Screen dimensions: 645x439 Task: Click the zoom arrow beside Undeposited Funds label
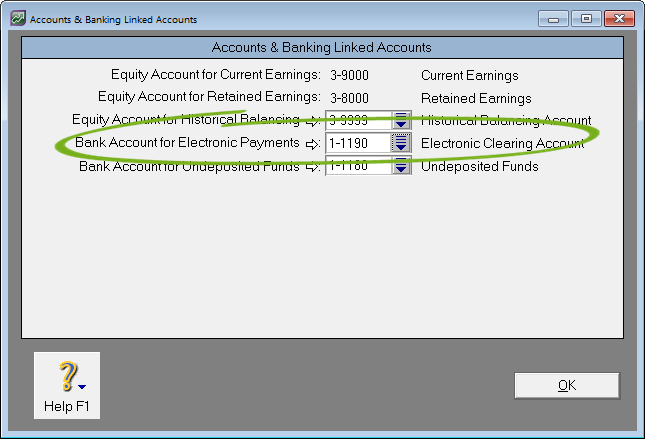coord(313,167)
